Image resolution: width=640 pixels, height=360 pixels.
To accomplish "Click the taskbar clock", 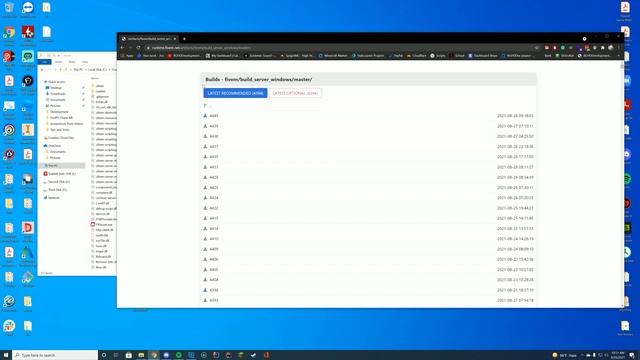I will (x=618, y=355).
